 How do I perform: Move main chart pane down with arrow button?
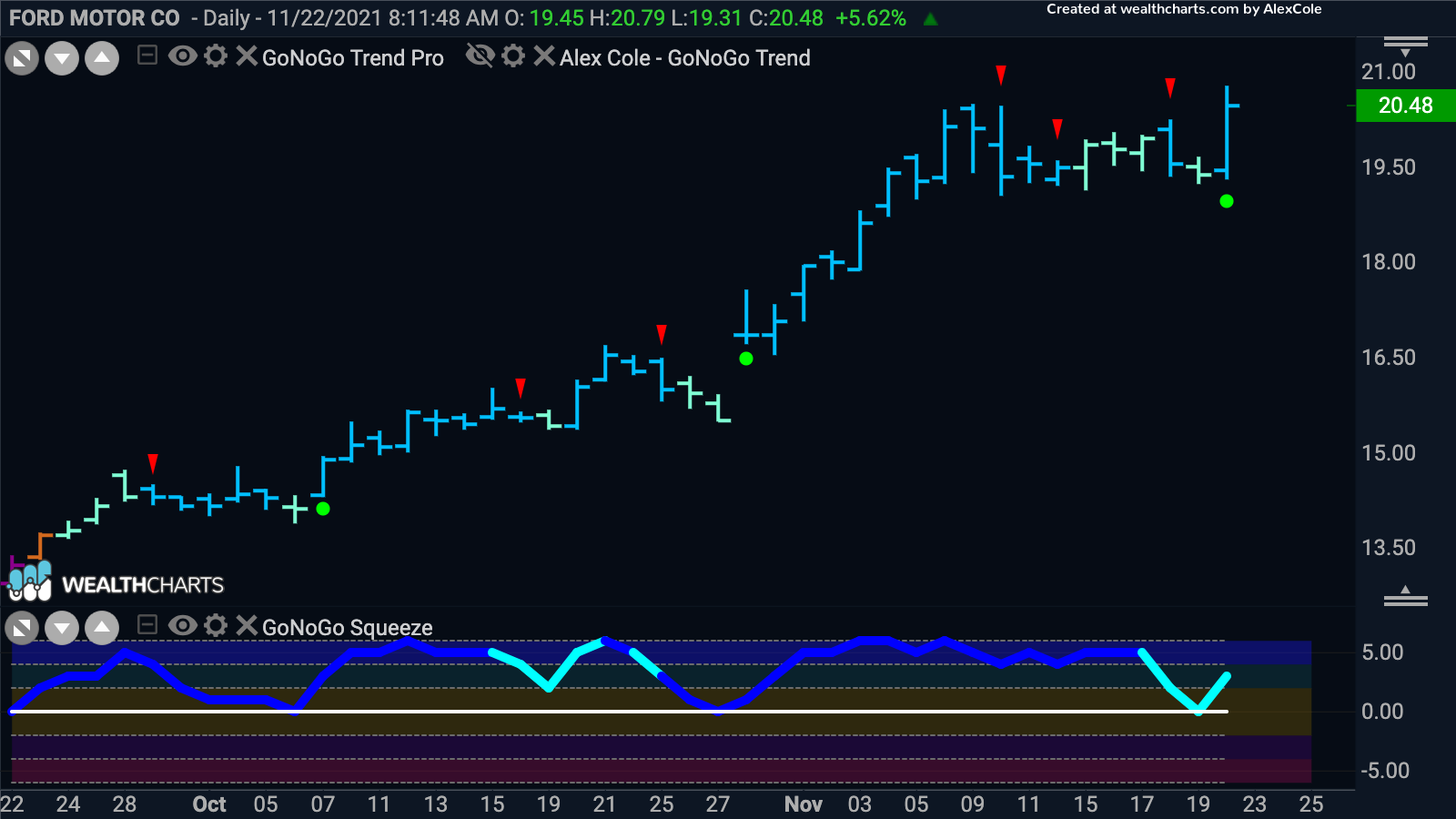(62, 59)
